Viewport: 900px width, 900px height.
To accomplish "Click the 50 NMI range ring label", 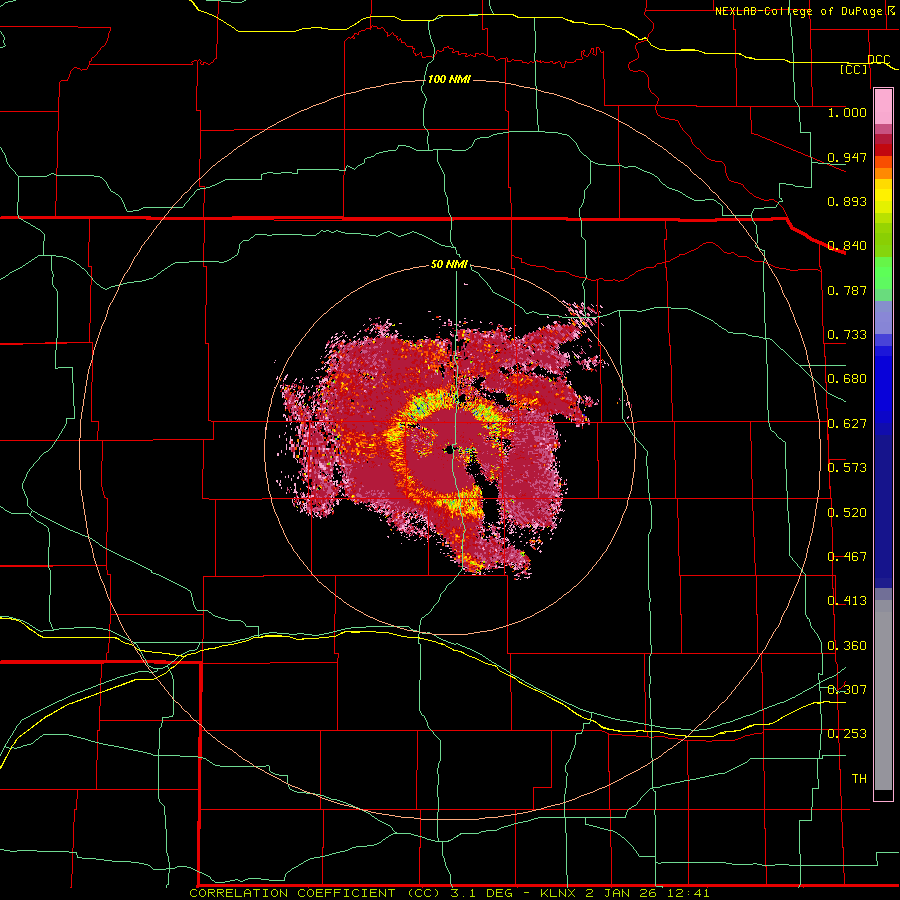I will 449,265.
